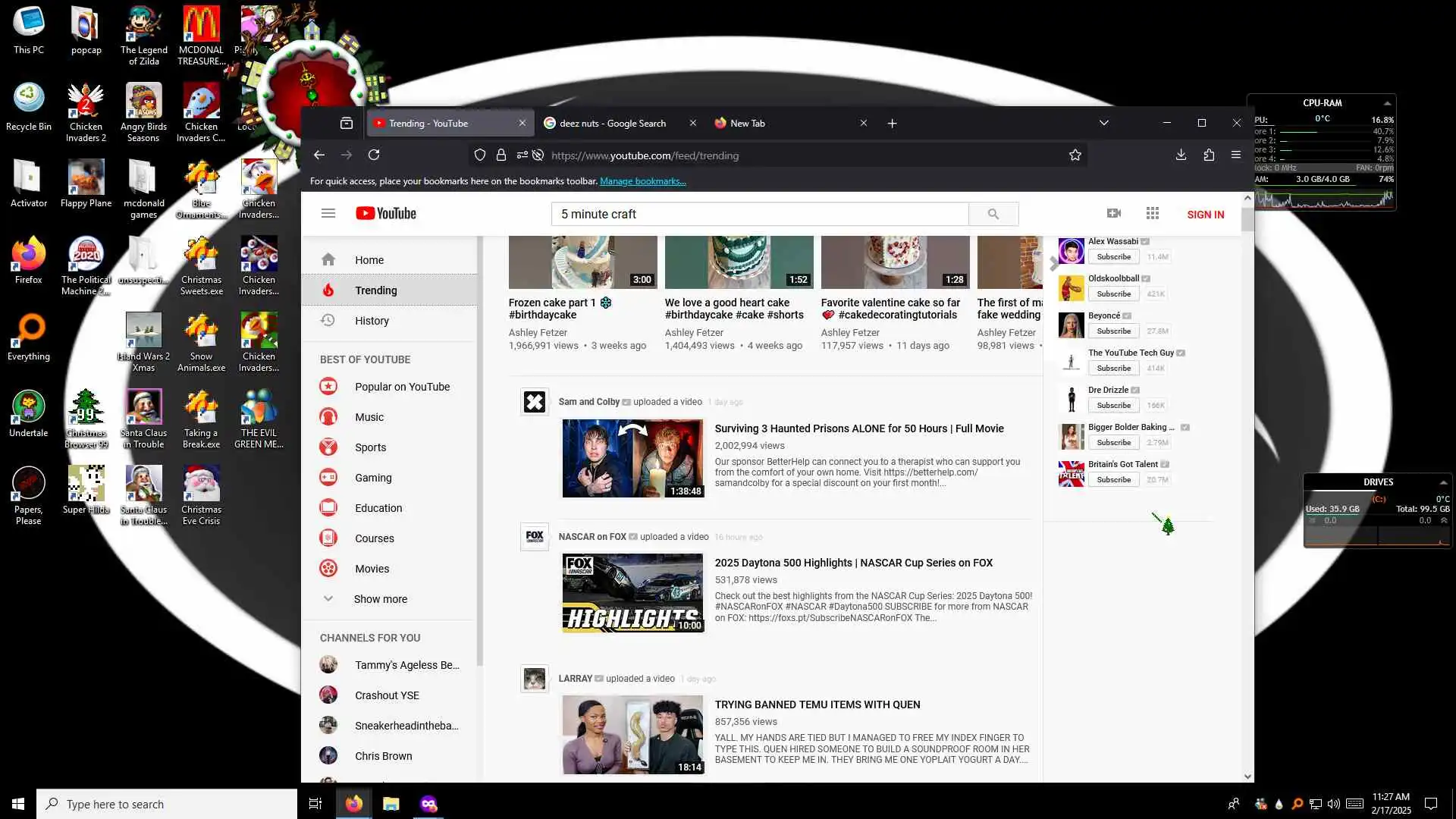1456x819 pixels.
Task: Click the YouTube search magnifier button
Action: pos(993,214)
